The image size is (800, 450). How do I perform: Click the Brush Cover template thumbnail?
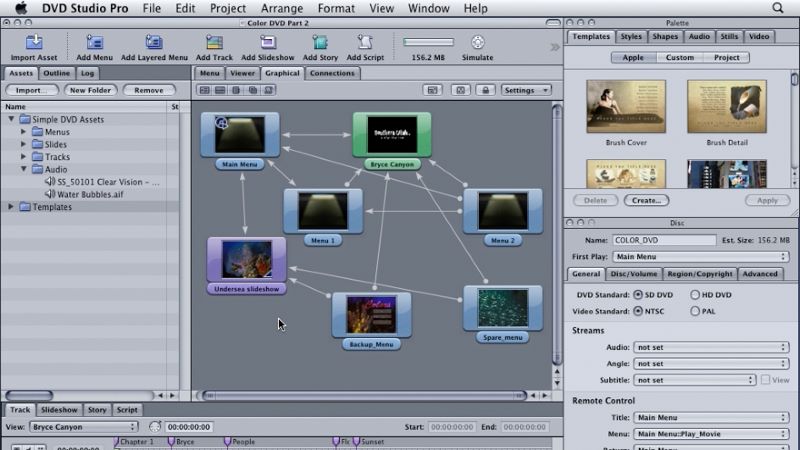(626, 107)
